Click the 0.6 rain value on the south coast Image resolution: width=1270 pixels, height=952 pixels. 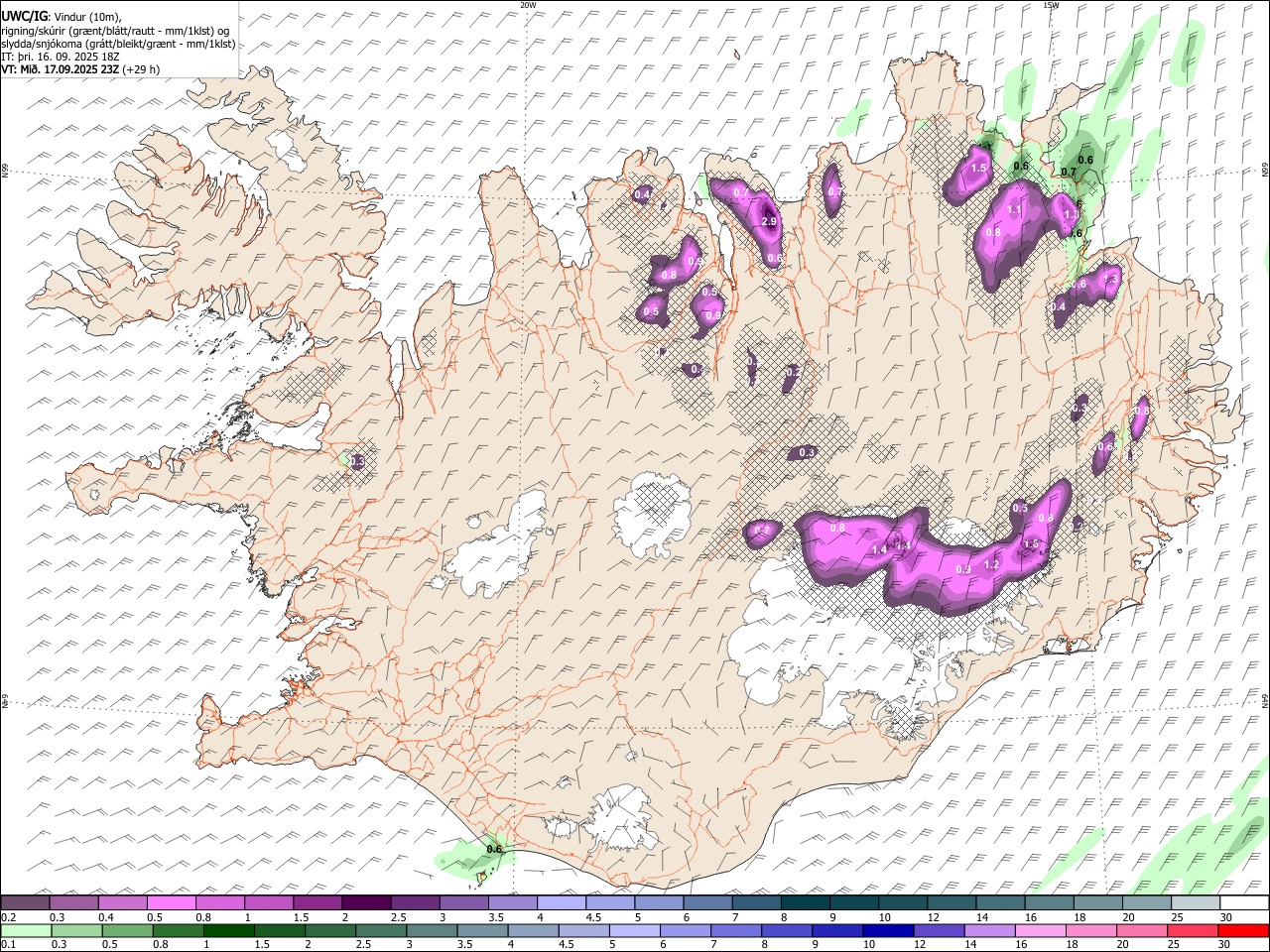pos(495,849)
